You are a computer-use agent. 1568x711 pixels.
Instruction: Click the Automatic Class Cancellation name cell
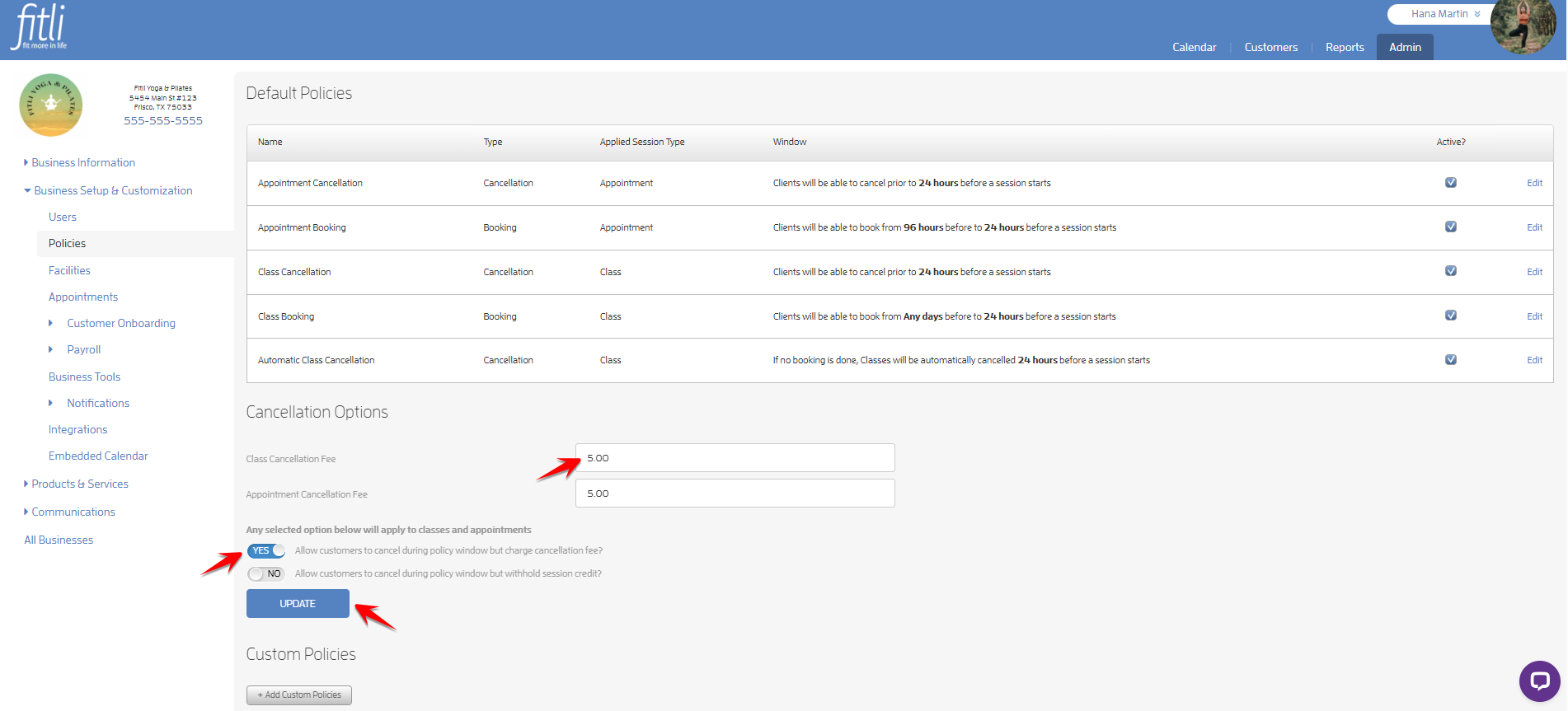tap(316, 360)
